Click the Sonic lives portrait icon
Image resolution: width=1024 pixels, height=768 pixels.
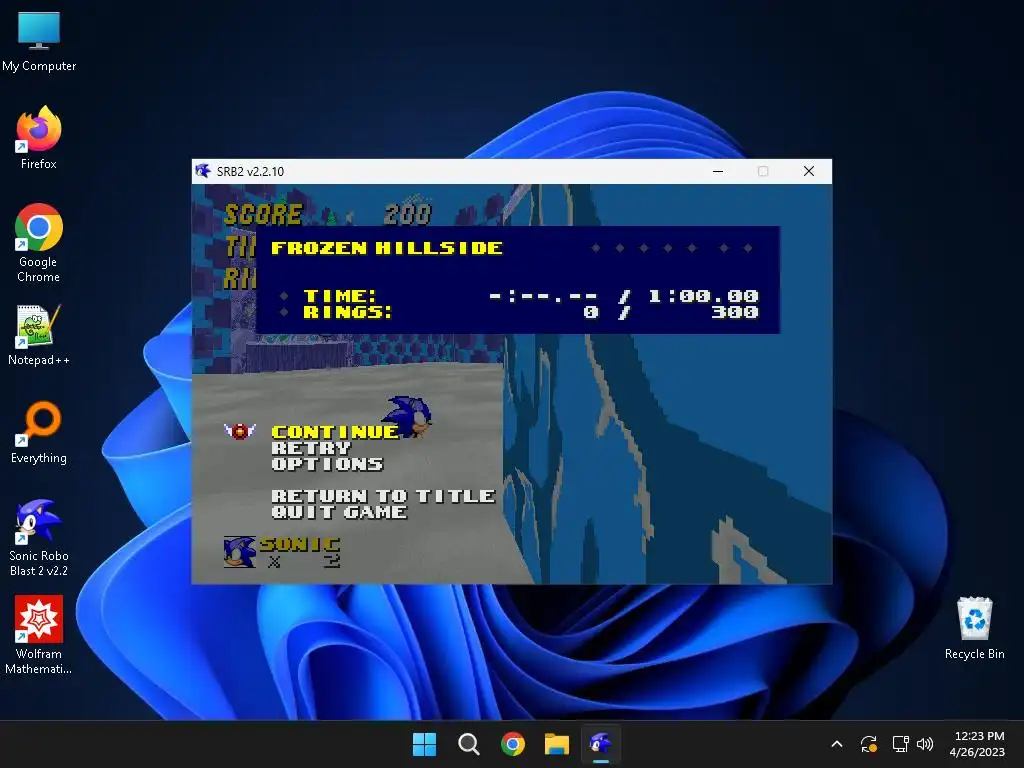point(240,552)
